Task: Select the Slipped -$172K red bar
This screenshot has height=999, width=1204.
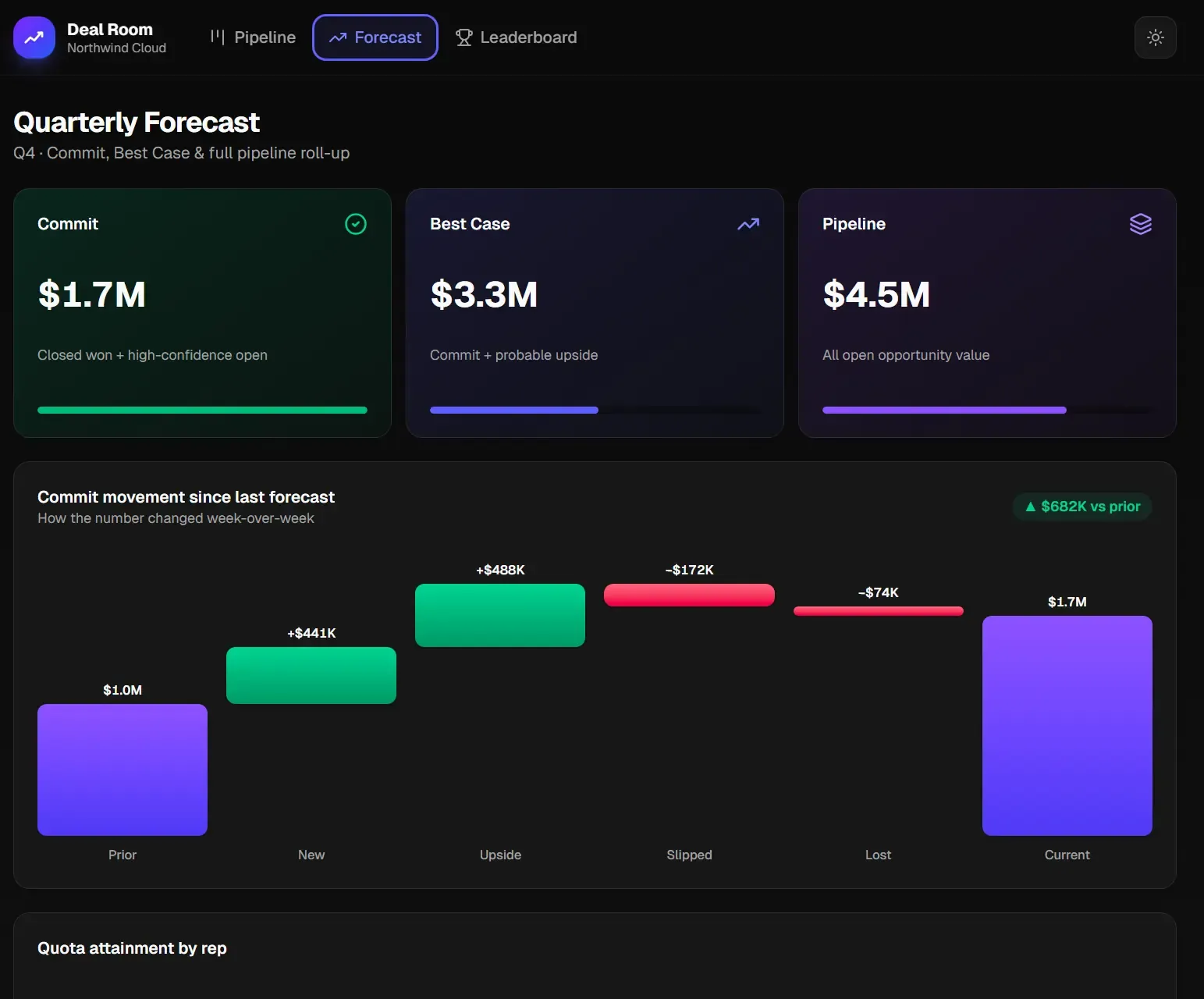Action: 689,595
